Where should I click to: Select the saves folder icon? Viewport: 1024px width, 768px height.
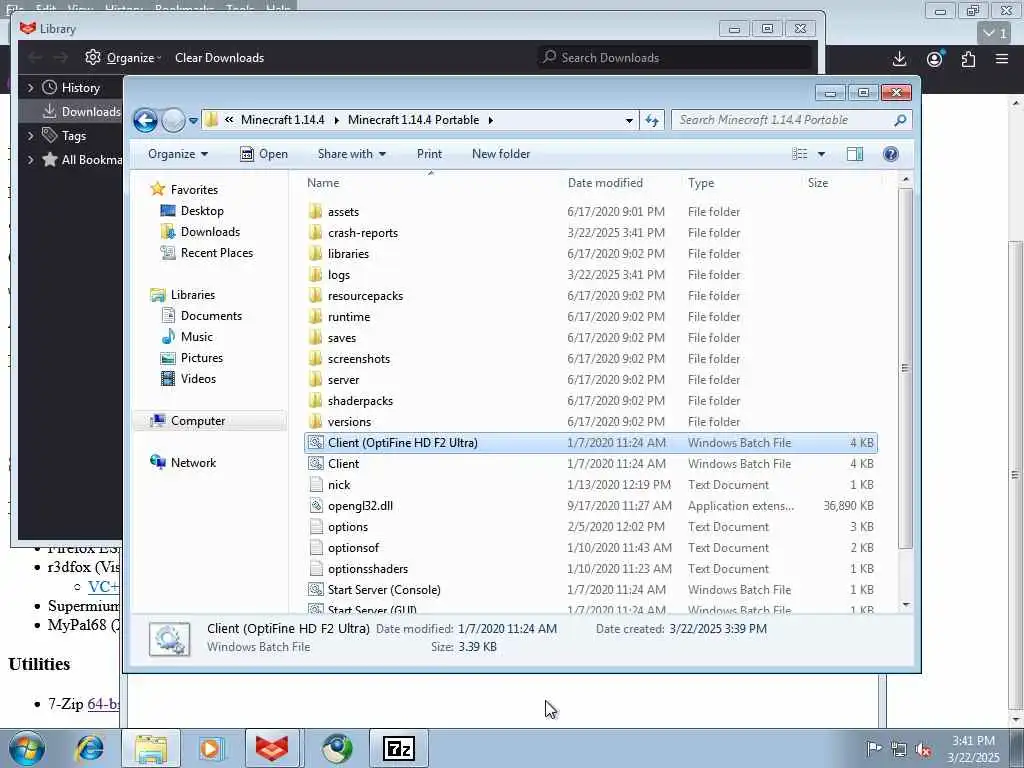click(315, 338)
